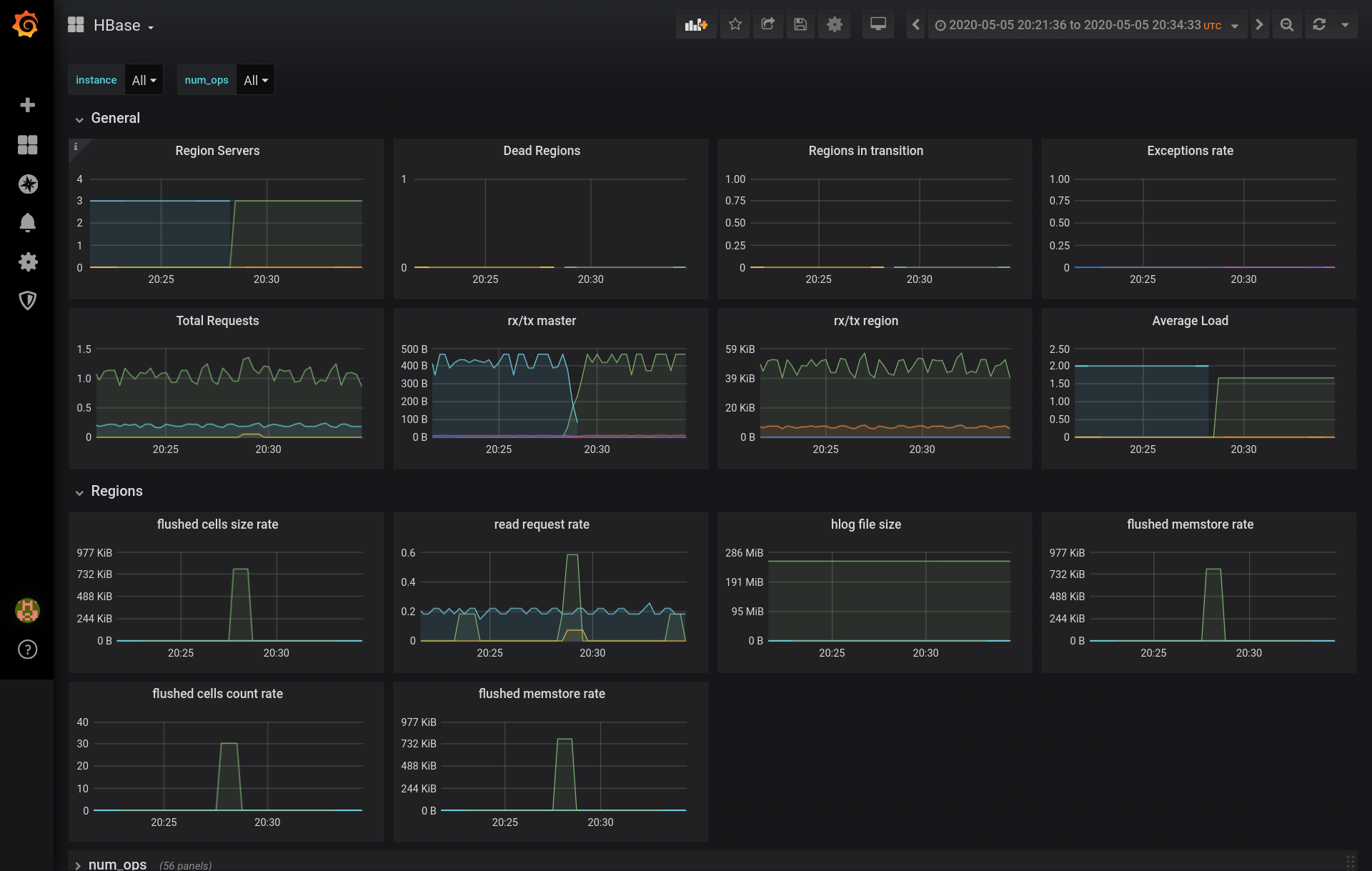The width and height of the screenshot is (1372, 871).
Task: Open the Explore compass in sidebar
Action: coord(27,184)
